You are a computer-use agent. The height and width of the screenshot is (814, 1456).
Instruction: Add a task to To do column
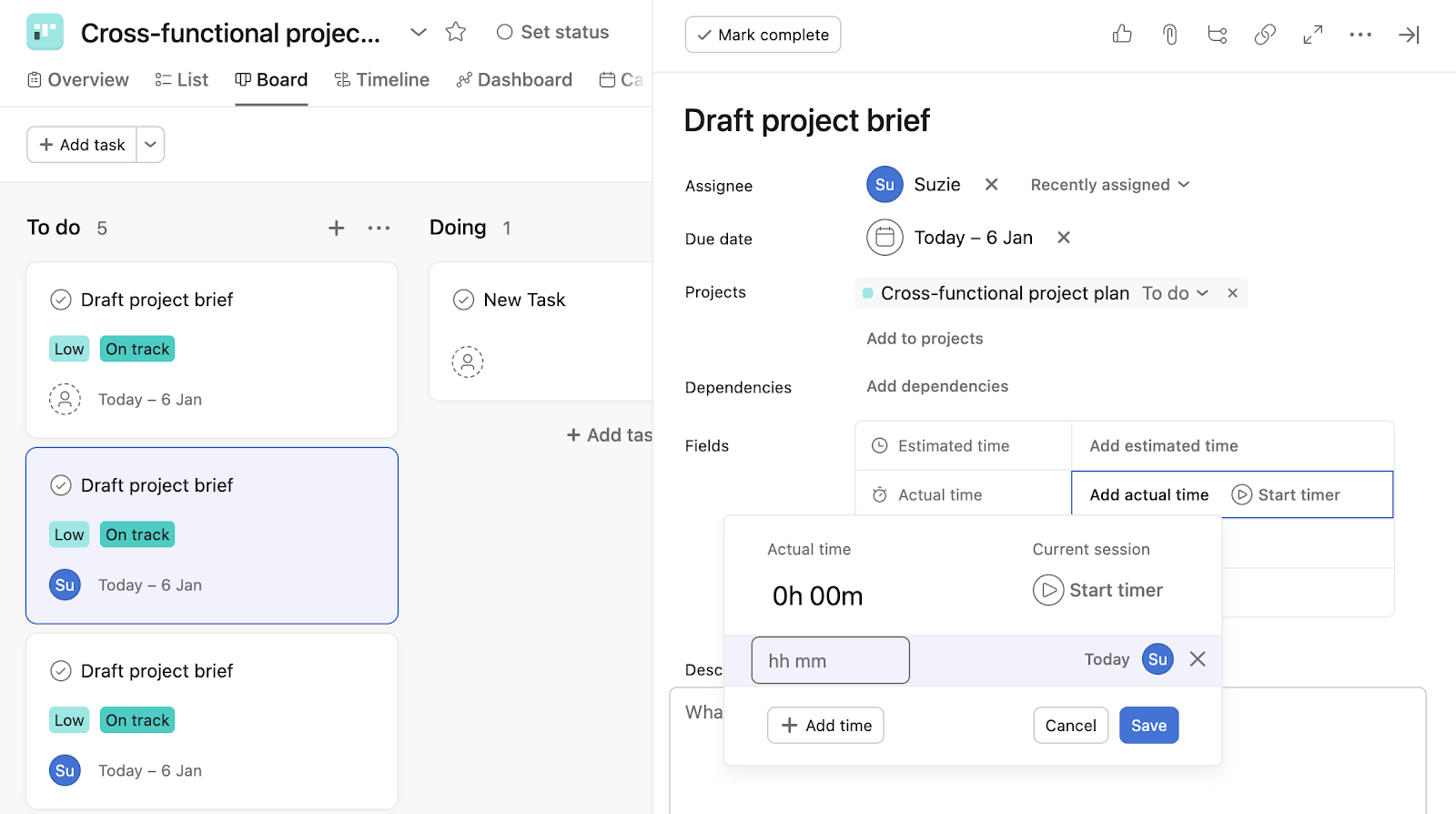[x=337, y=228]
